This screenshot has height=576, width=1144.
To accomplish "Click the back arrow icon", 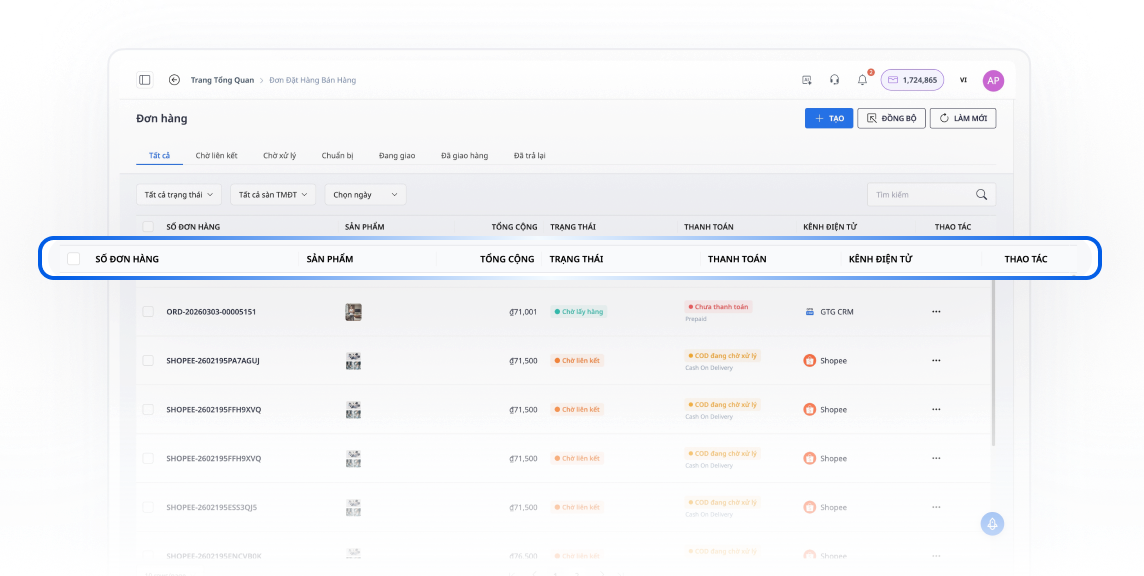I will (x=174, y=80).
